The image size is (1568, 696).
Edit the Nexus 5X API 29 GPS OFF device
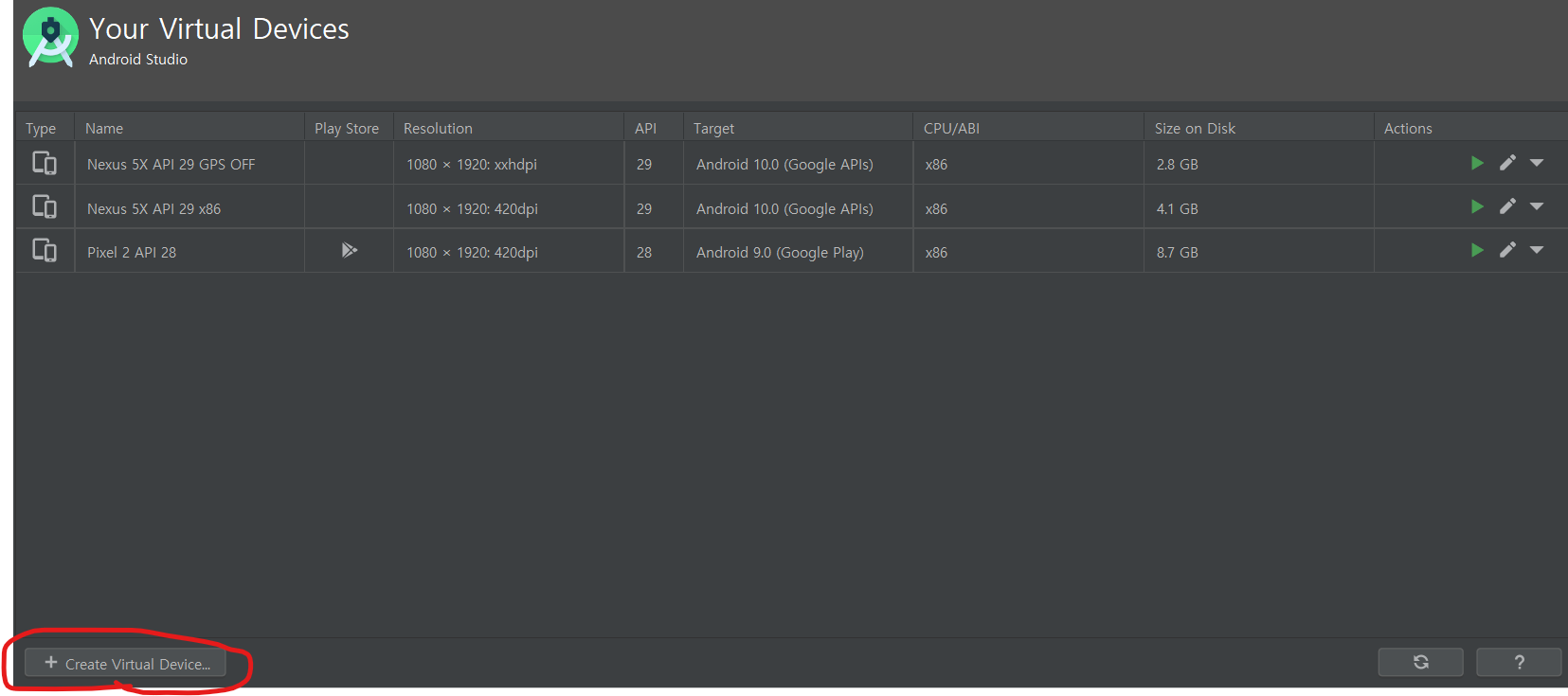pyautogui.click(x=1507, y=163)
